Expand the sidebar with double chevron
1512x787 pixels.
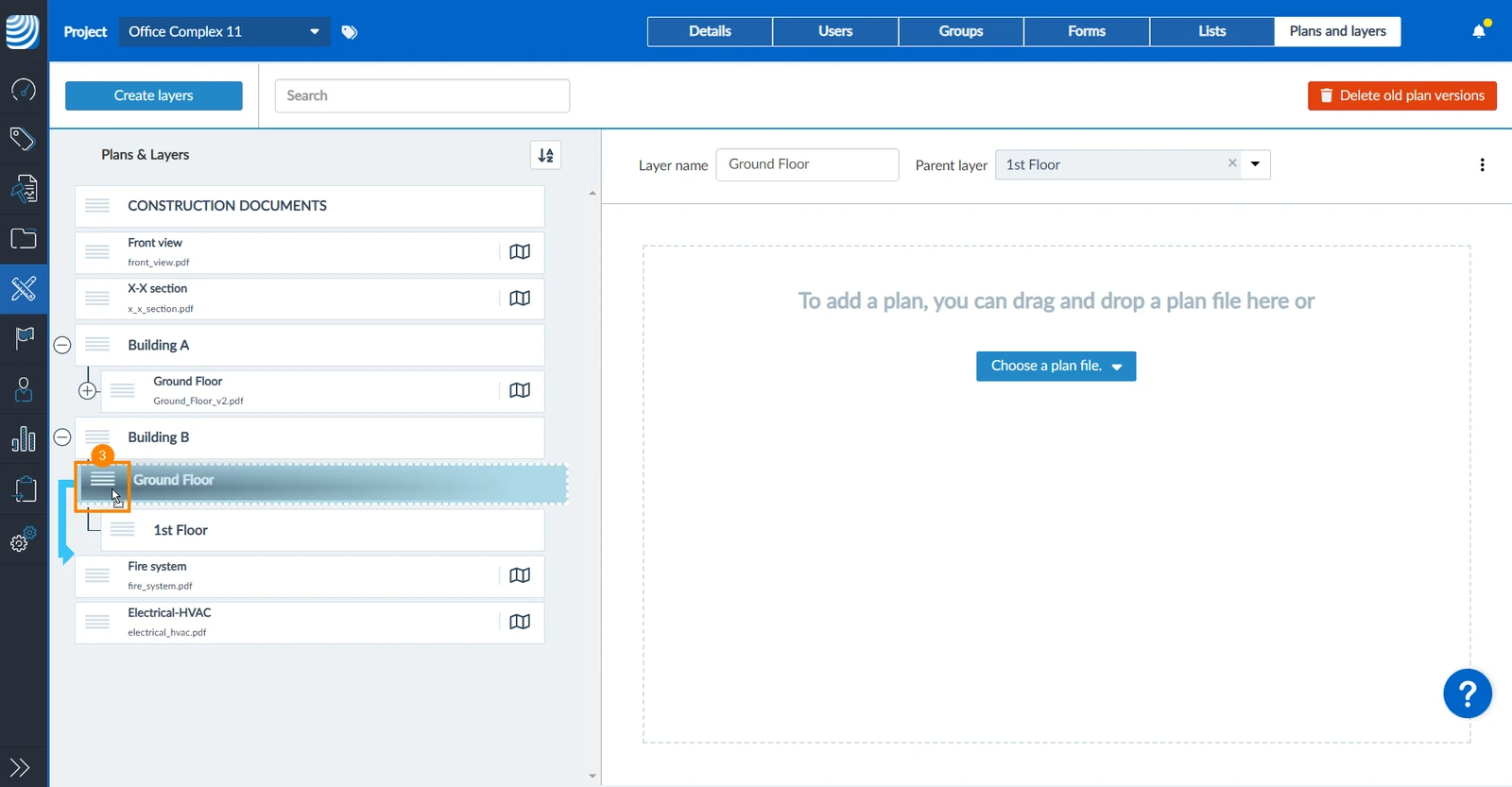coord(20,767)
